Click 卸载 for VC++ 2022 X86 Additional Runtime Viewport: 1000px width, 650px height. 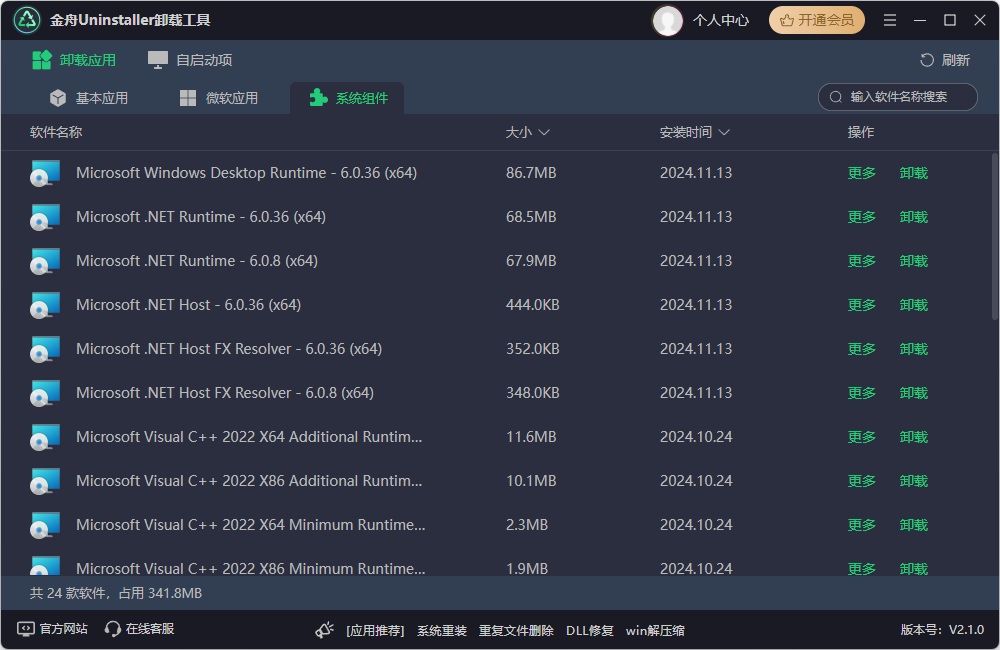click(914, 481)
